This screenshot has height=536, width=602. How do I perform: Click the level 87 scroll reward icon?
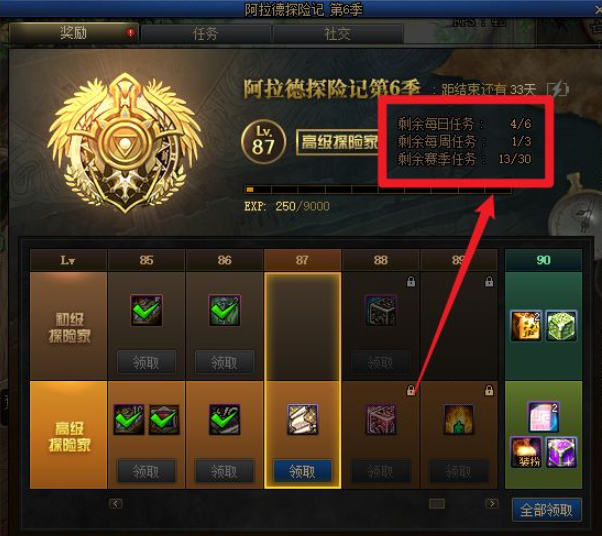pos(303,419)
